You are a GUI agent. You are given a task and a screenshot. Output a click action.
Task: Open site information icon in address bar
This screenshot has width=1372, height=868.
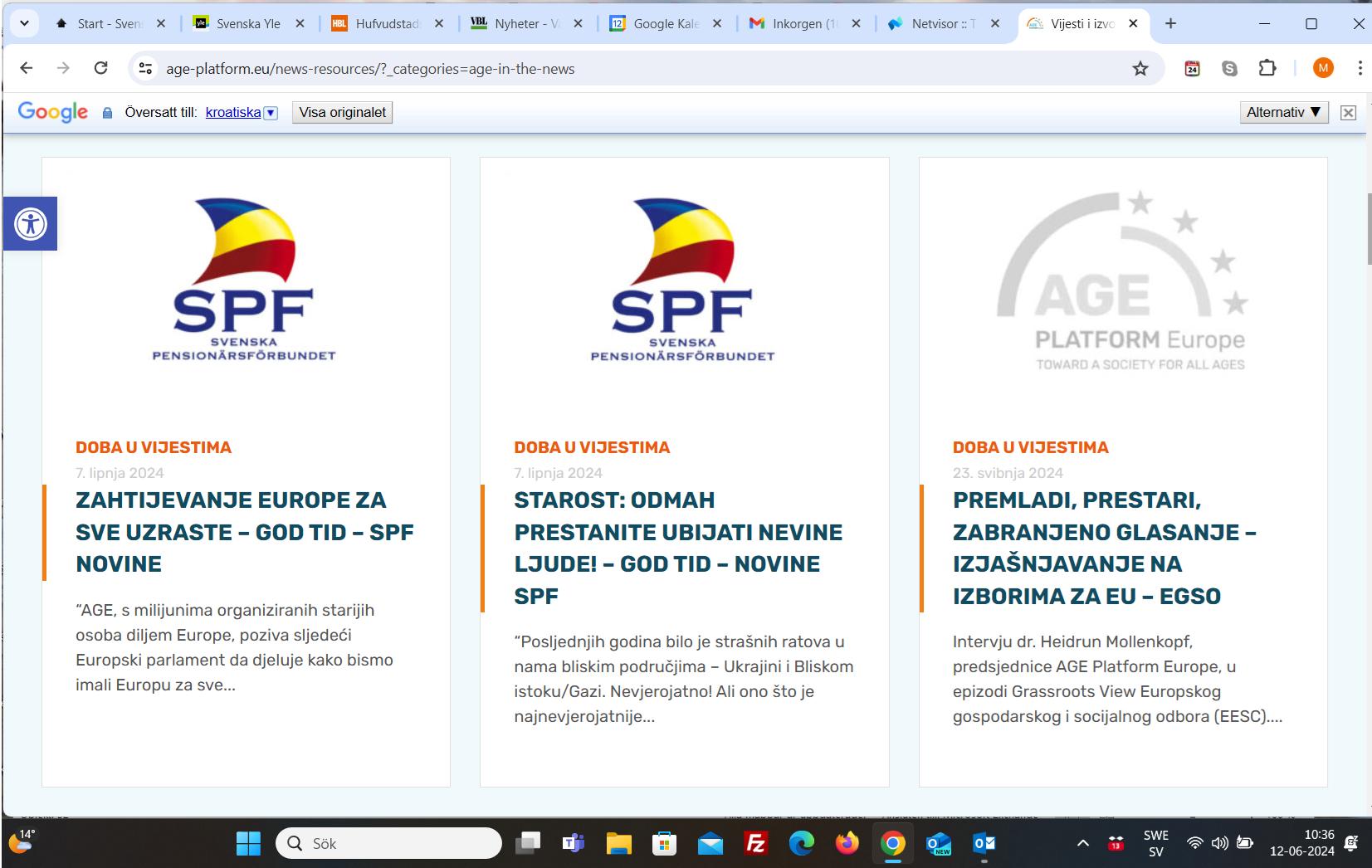(x=144, y=69)
